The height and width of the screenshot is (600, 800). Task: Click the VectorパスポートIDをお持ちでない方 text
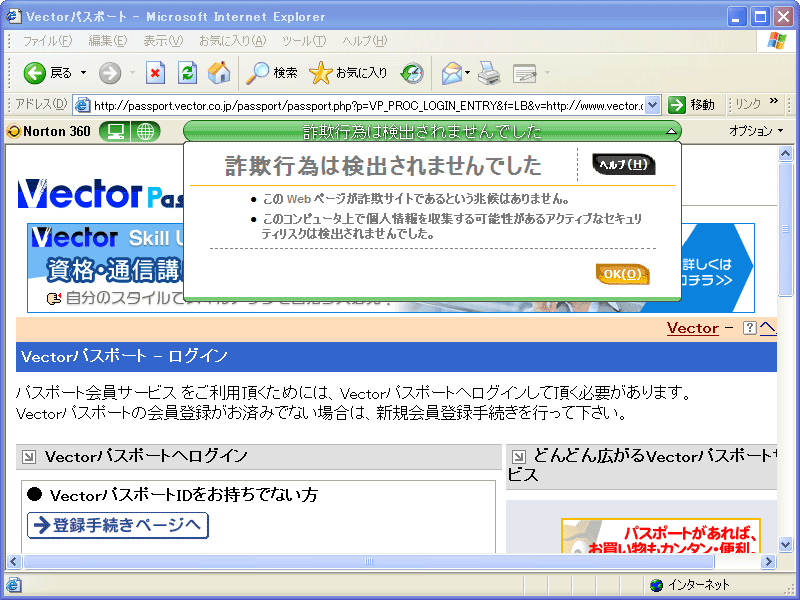(184, 494)
